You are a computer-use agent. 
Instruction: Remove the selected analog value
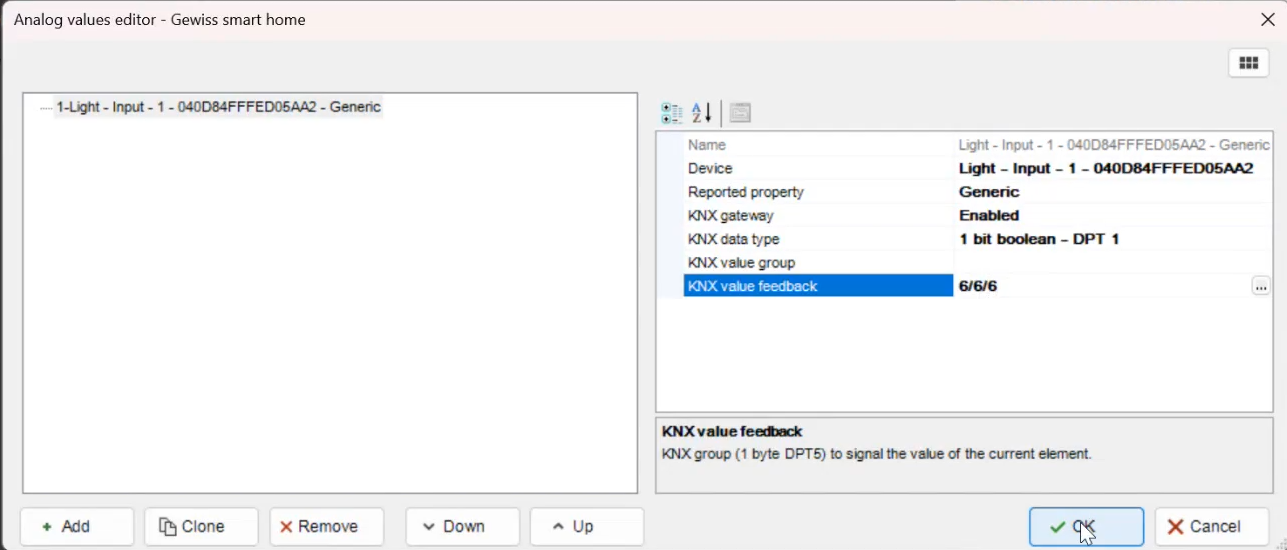[x=326, y=527]
